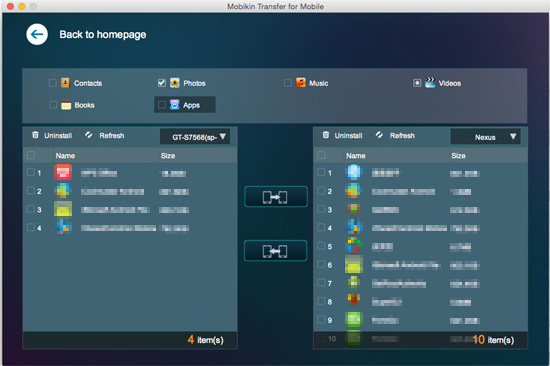Click the Music note icon

click(x=301, y=82)
